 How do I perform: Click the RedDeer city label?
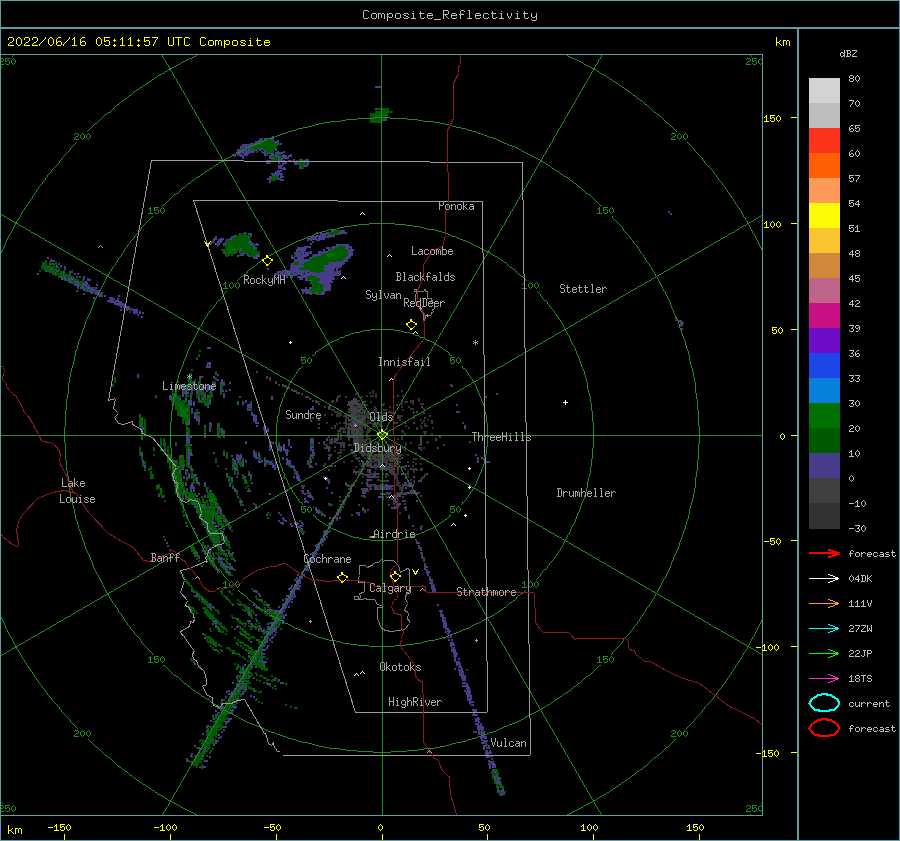pos(424,303)
